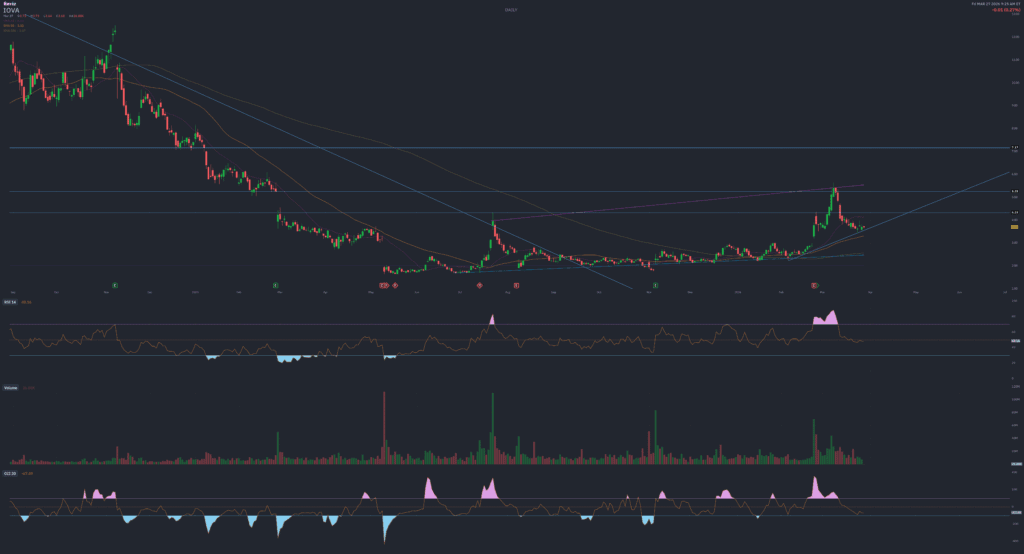Click the red marker below the March spike

pyautogui.click(x=814, y=285)
